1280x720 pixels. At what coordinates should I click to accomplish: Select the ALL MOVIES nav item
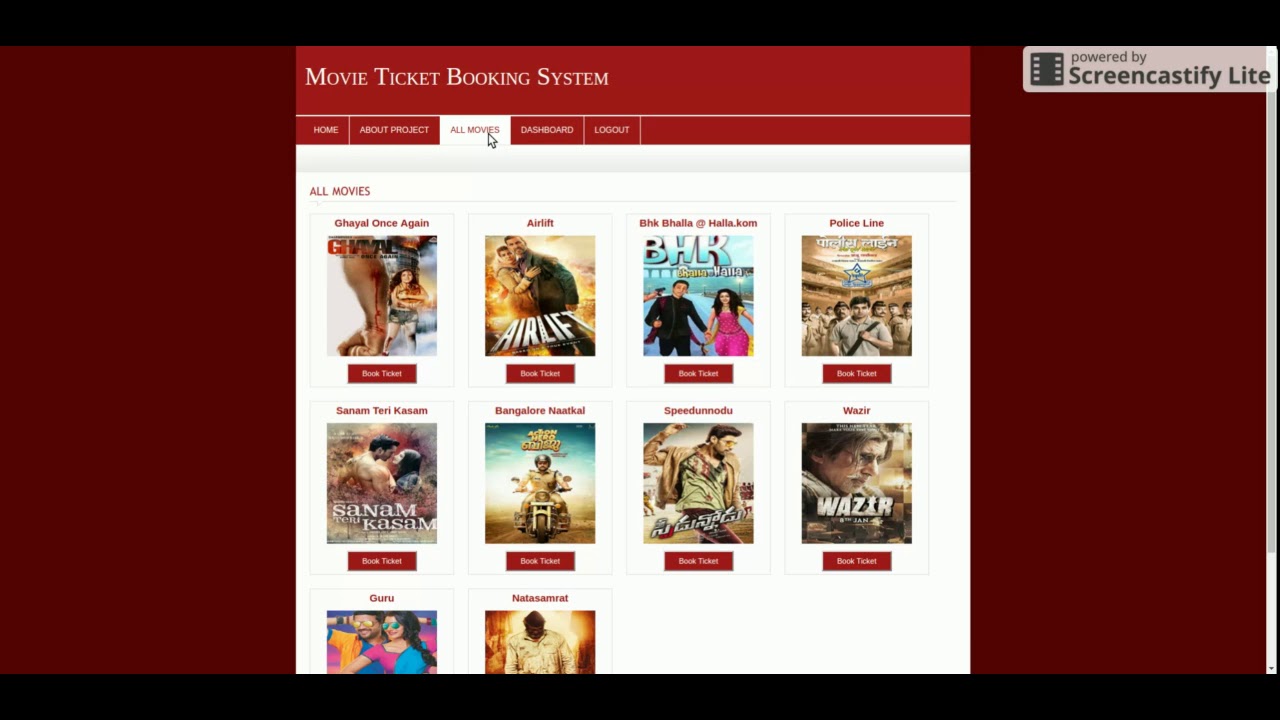pos(474,130)
